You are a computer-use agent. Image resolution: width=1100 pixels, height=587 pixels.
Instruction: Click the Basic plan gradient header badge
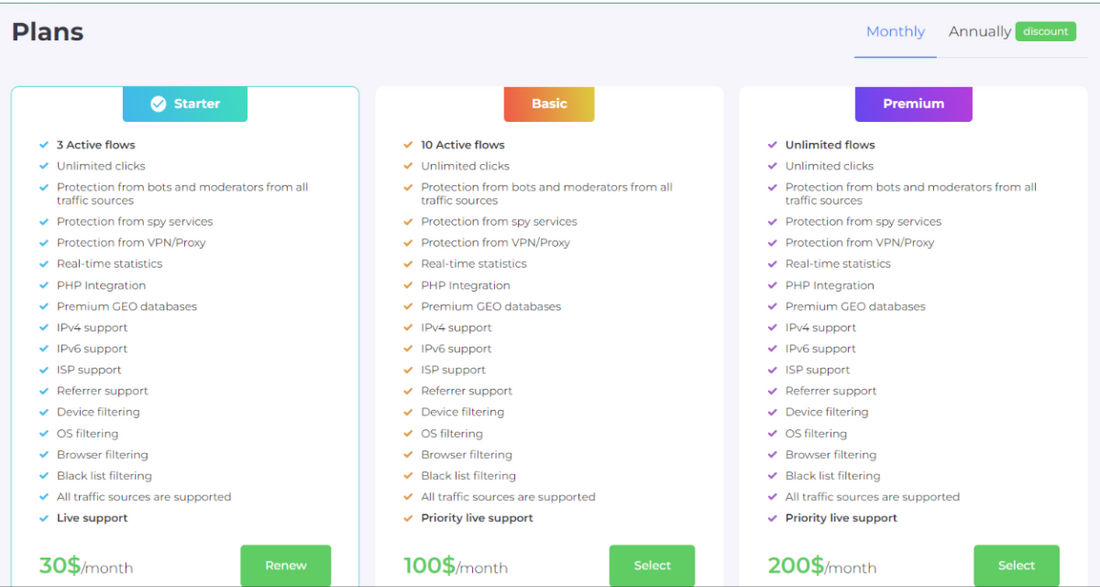pos(549,104)
